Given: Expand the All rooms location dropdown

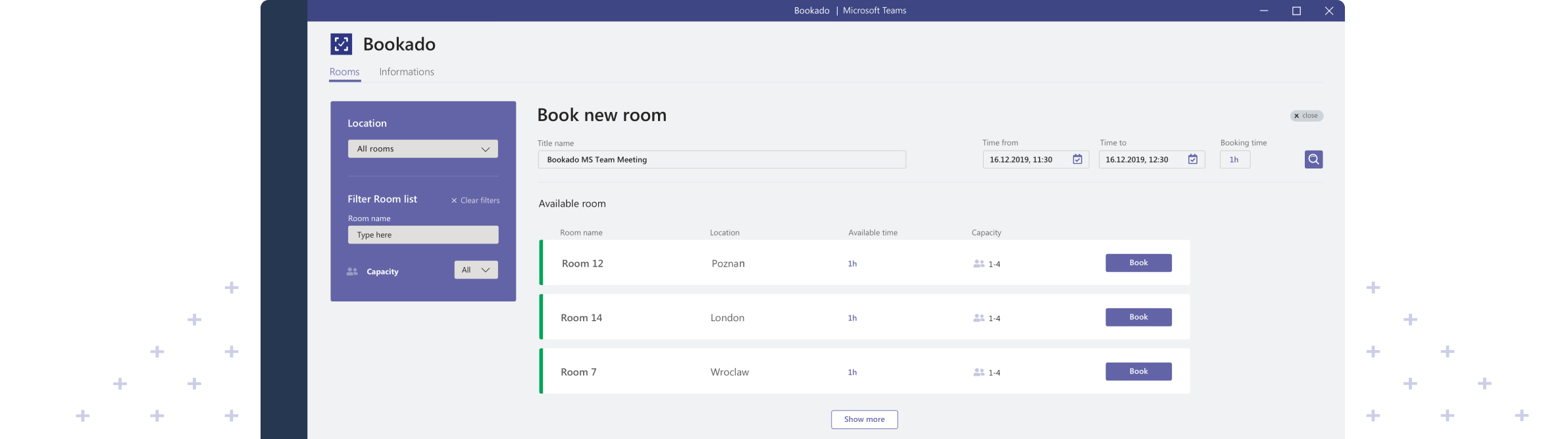Looking at the screenshot, I should click(x=422, y=149).
